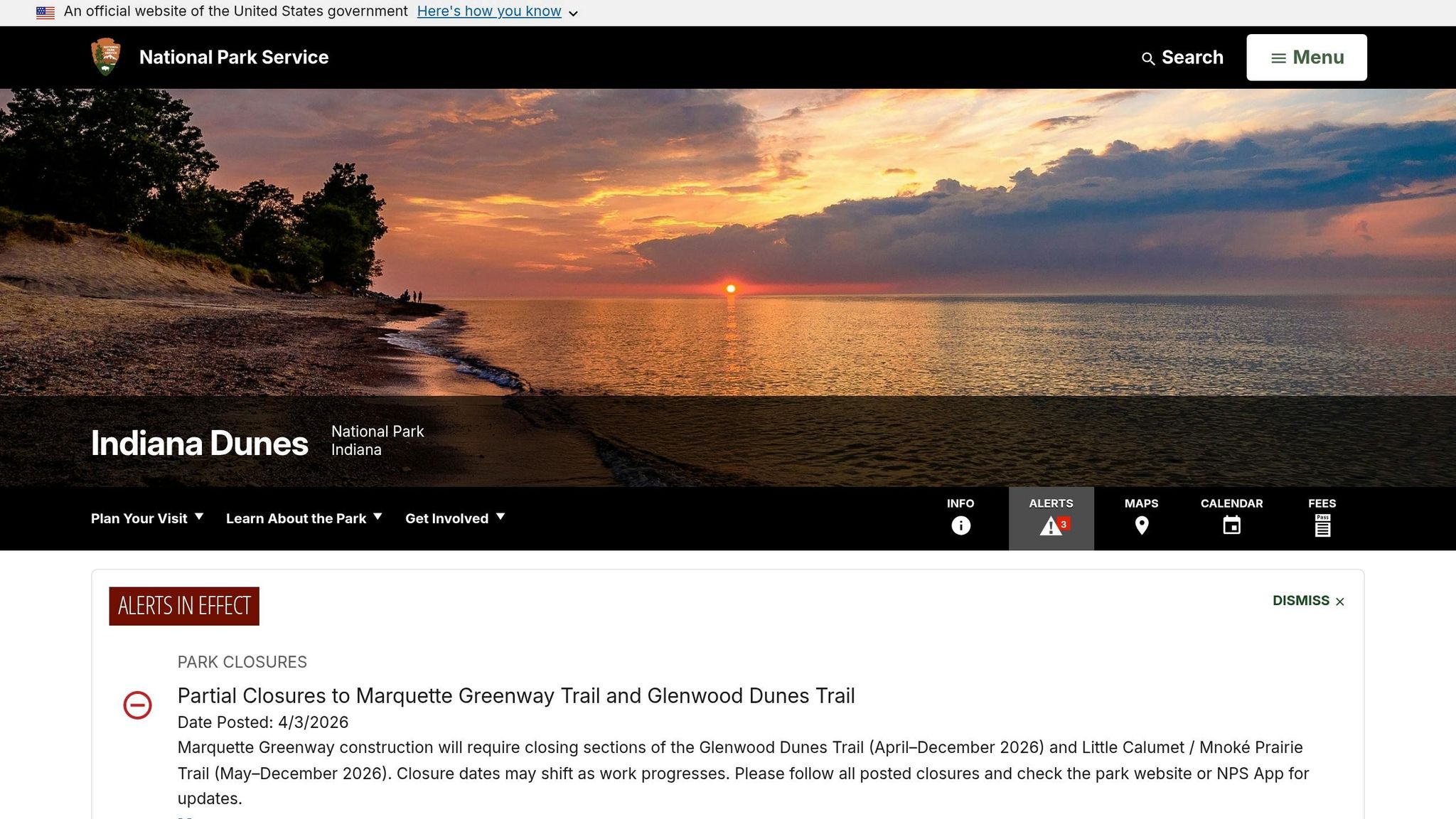Expand the 'Here's how you know' chevron
The image size is (1456, 819).
pos(573,14)
